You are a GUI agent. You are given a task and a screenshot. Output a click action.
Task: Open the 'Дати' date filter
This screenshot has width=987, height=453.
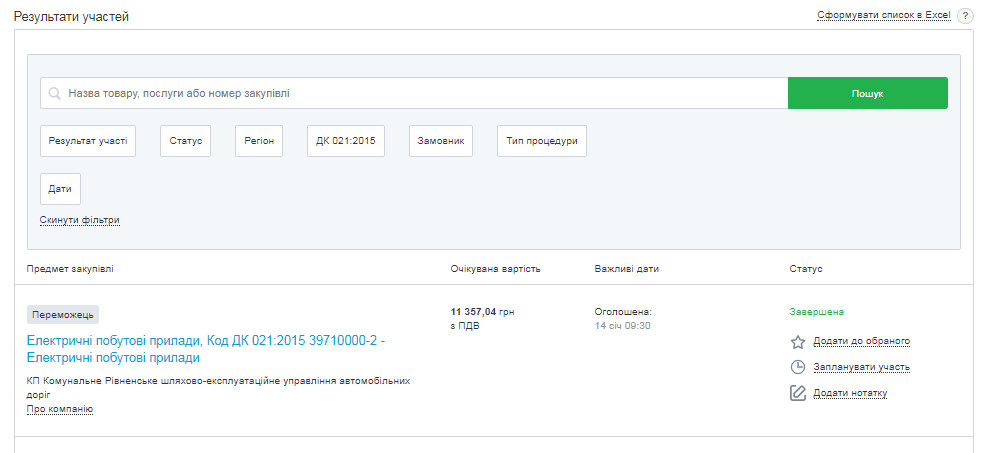coord(60,189)
